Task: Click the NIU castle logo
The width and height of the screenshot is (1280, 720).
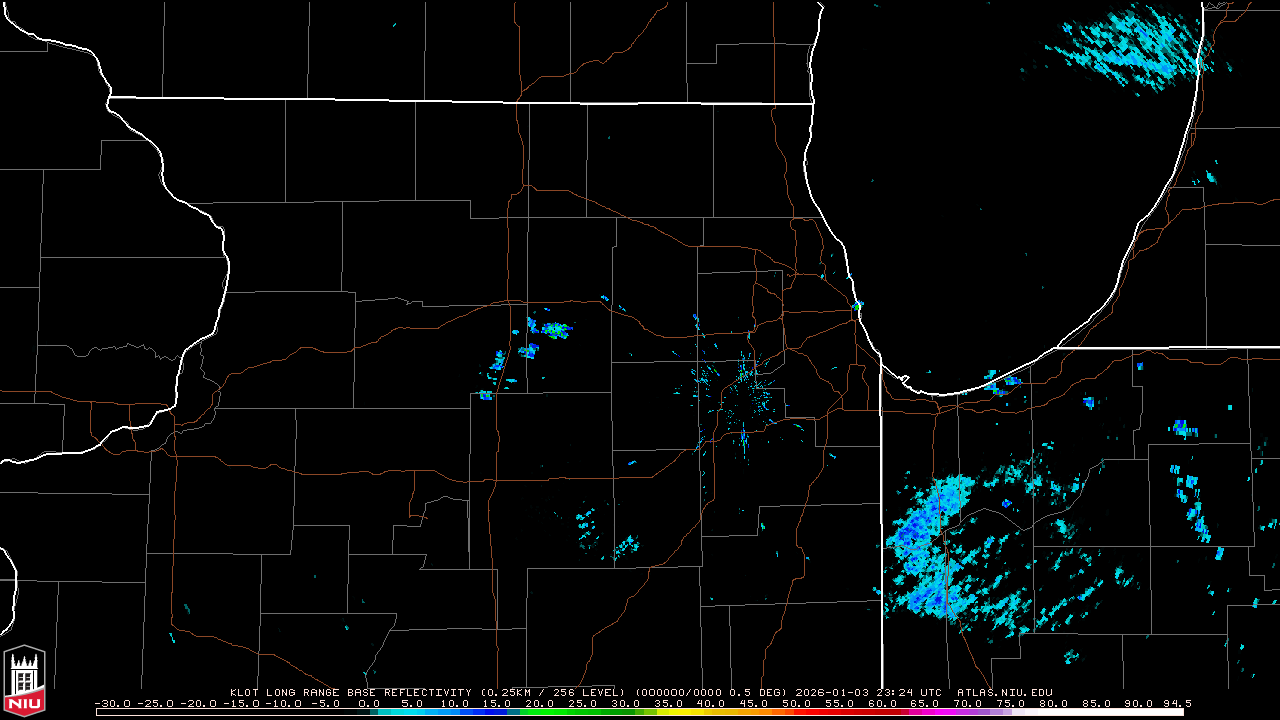Action: tap(25, 682)
